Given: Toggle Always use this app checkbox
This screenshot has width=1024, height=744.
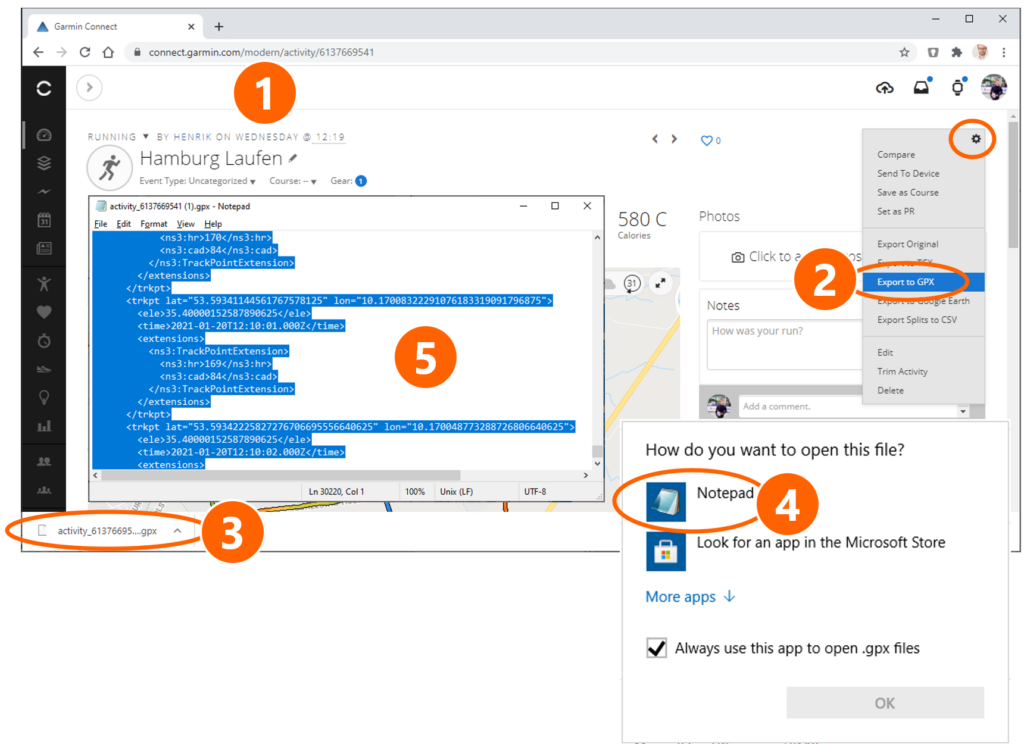Looking at the screenshot, I should click(656, 648).
